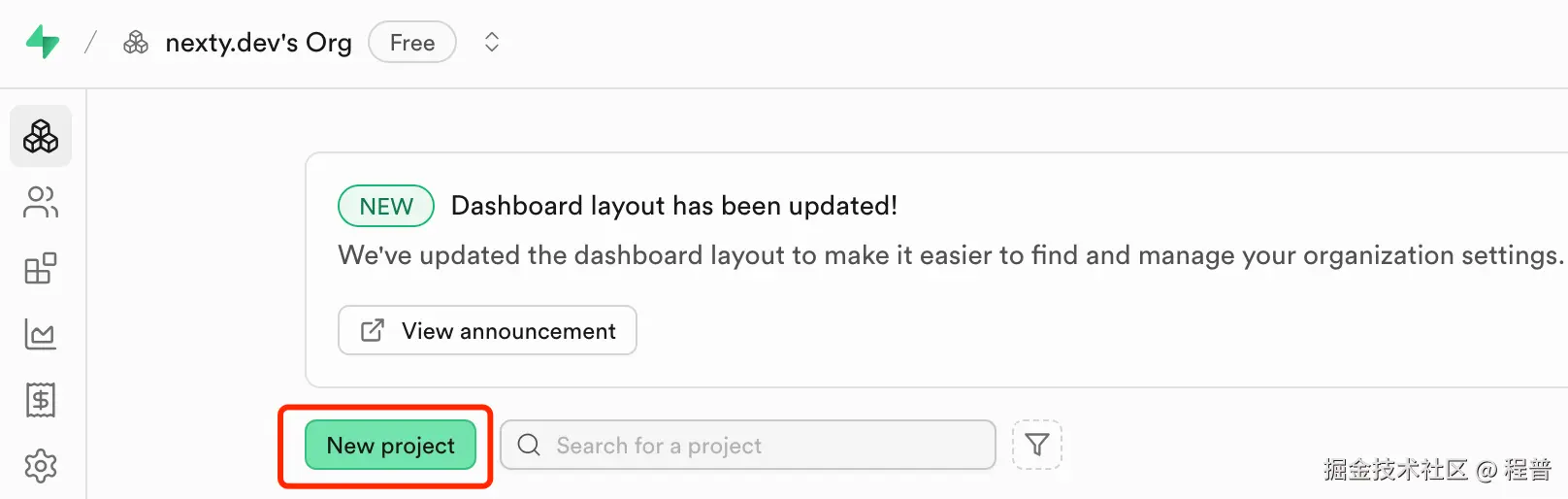Open Organization settings gear icon
The height and width of the screenshot is (499, 1568).
tap(41, 466)
